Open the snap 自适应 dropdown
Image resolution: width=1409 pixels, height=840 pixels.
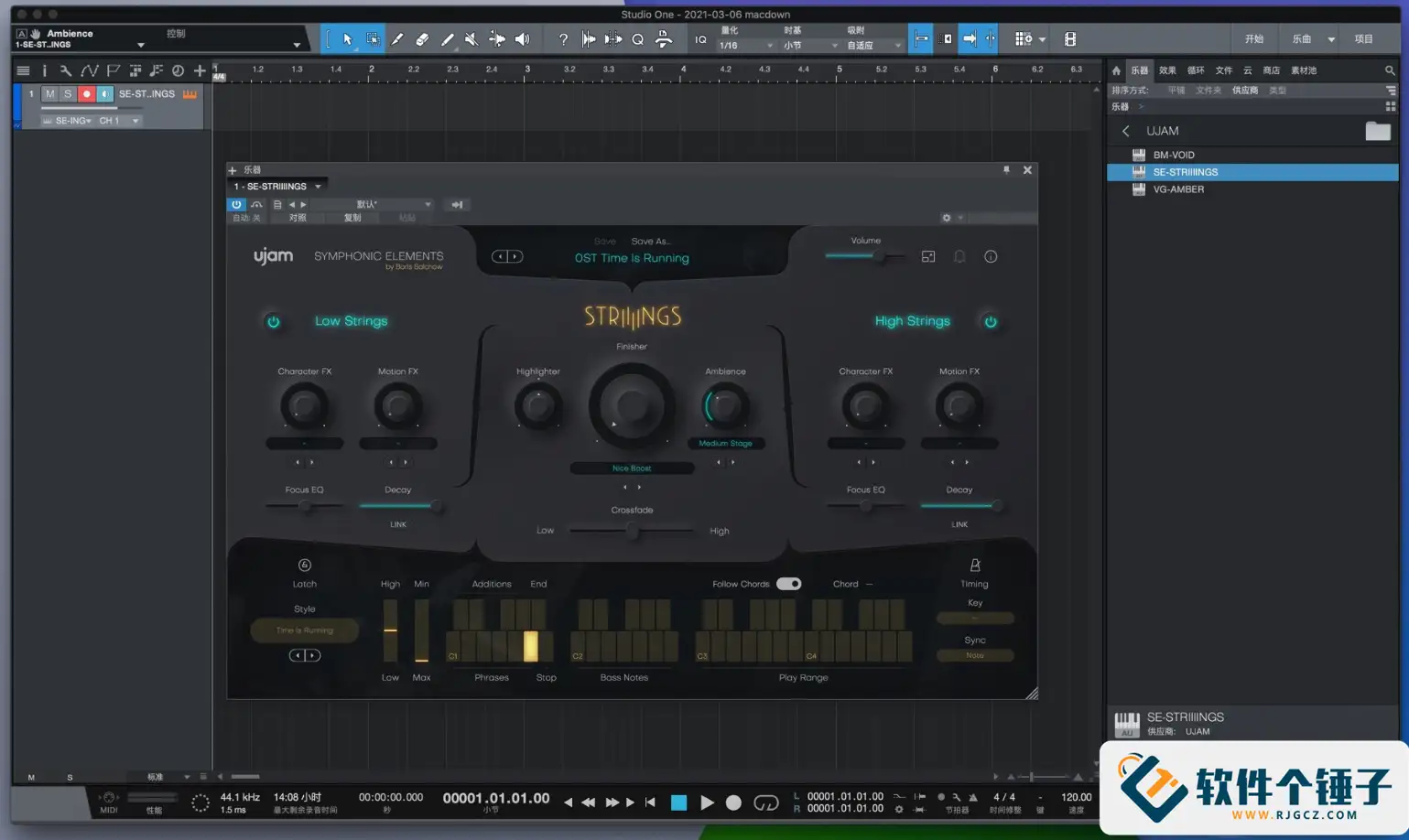coord(873,46)
